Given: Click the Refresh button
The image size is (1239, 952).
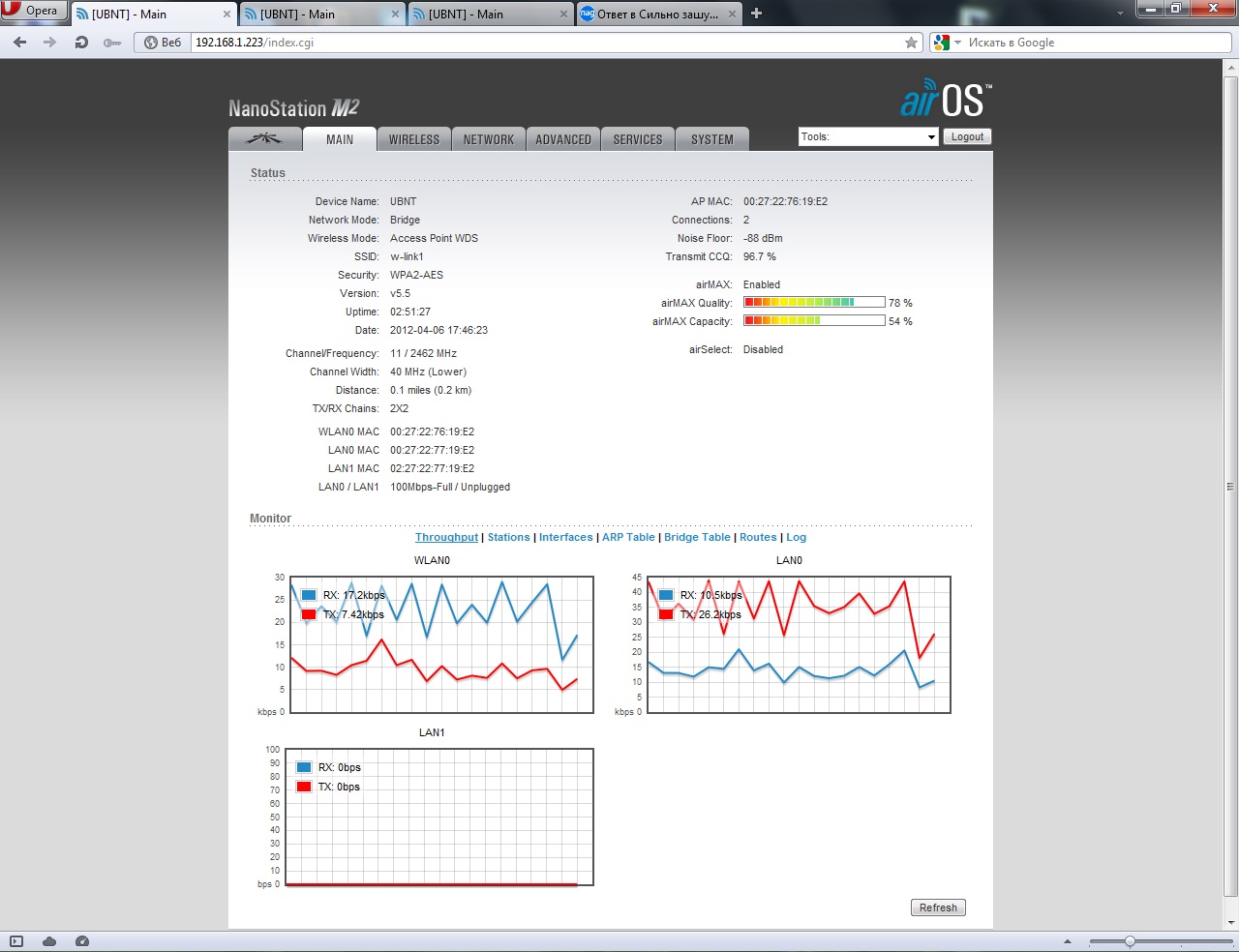Looking at the screenshot, I should (x=938, y=907).
